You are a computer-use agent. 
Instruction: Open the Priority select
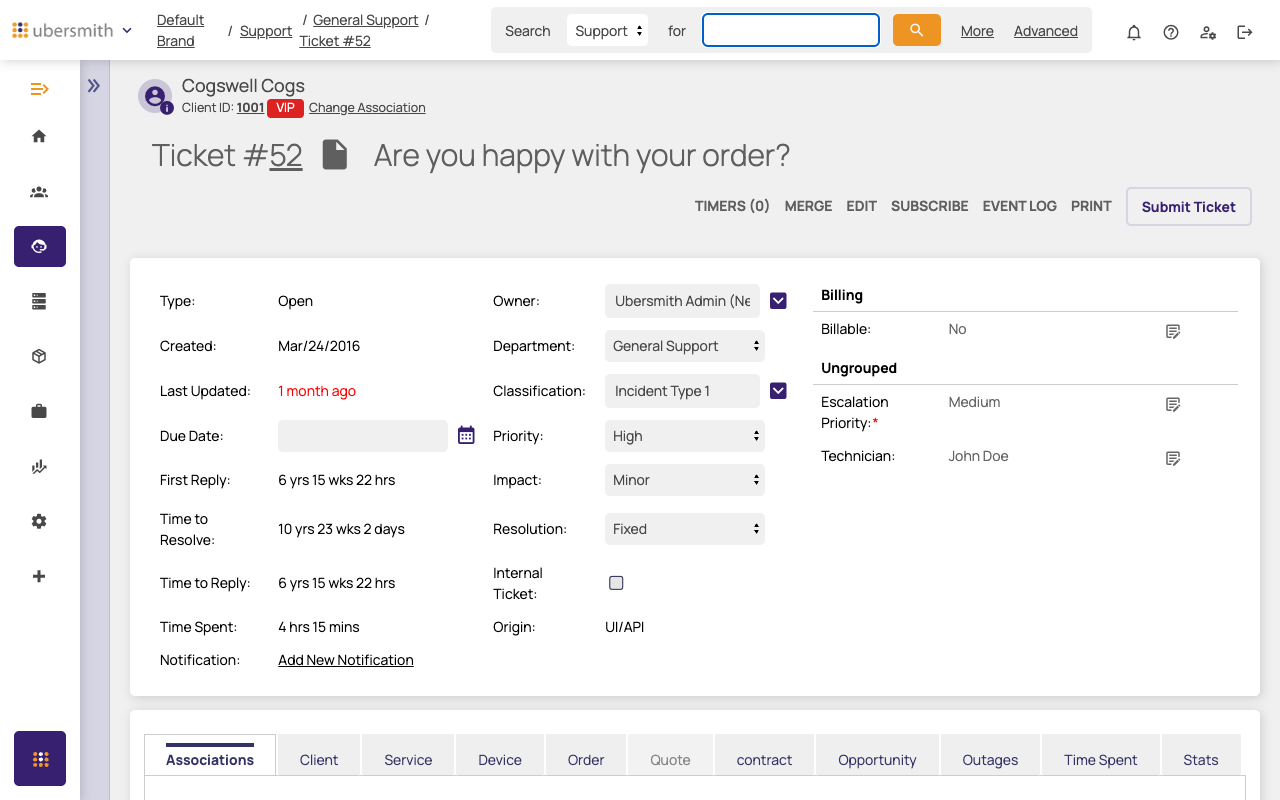point(685,436)
